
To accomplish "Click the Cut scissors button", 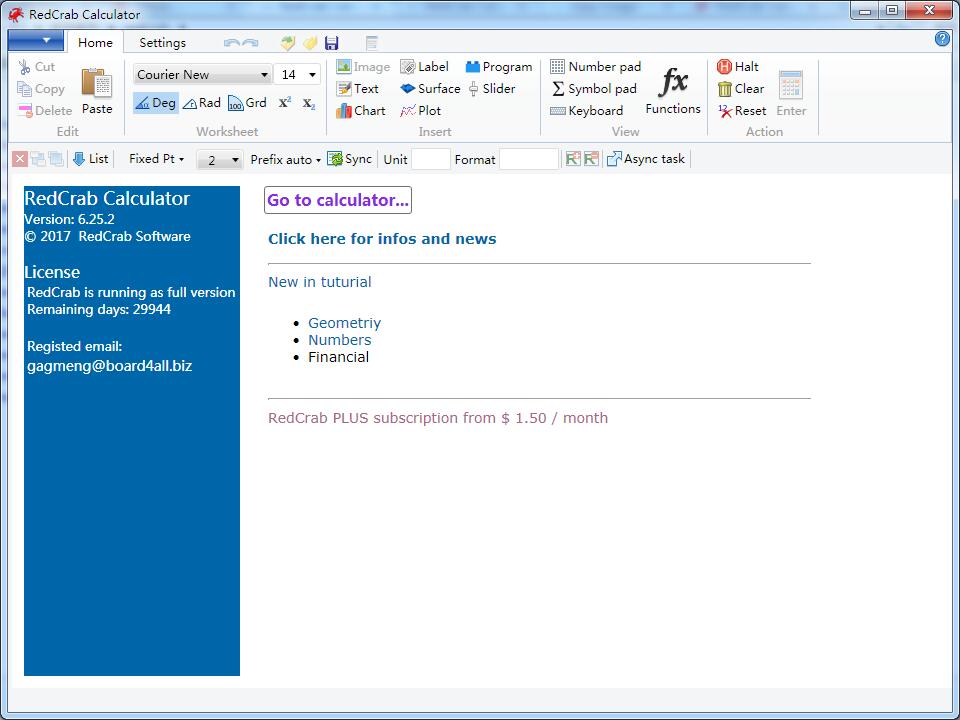I will tap(37, 67).
